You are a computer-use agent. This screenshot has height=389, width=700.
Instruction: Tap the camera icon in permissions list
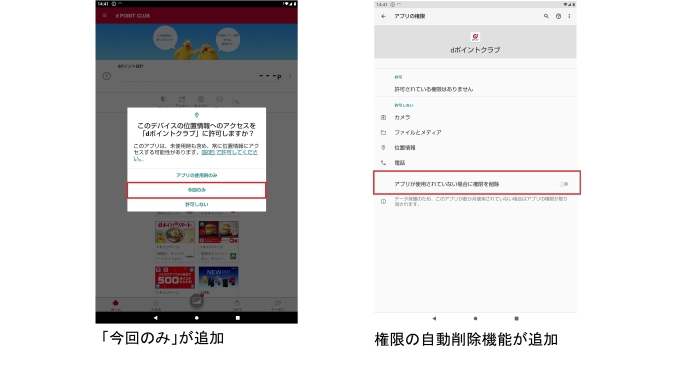pyautogui.click(x=383, y=117)
